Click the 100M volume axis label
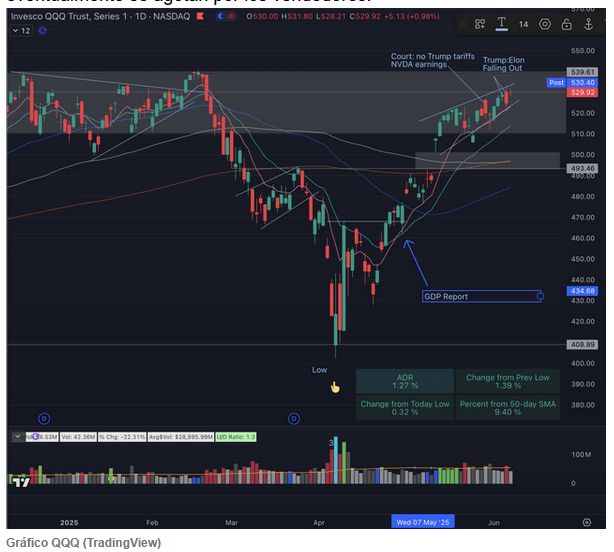 pyautogui.click(x=581, y=455)
